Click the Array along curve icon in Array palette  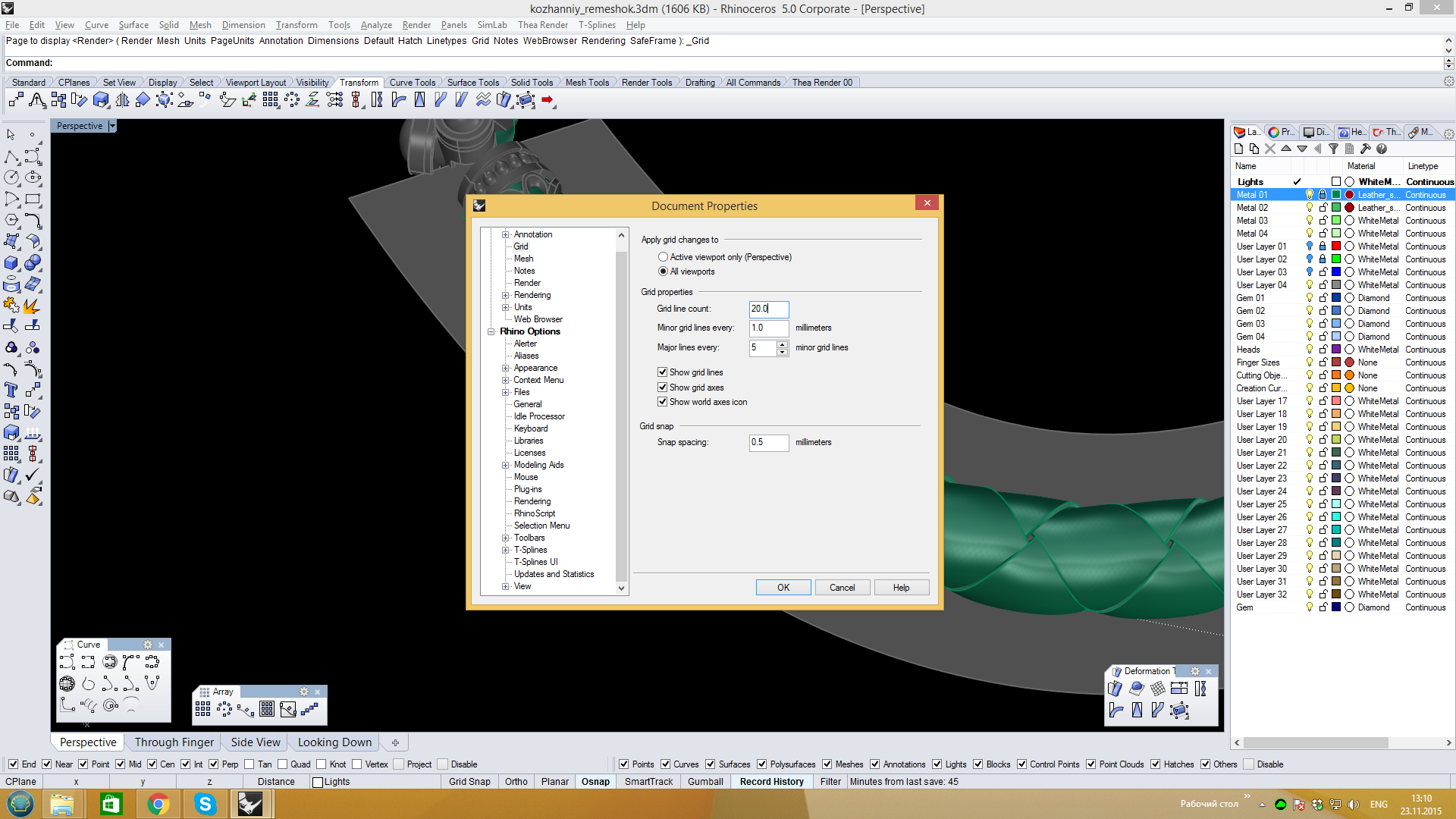click(x=246, y=710)
